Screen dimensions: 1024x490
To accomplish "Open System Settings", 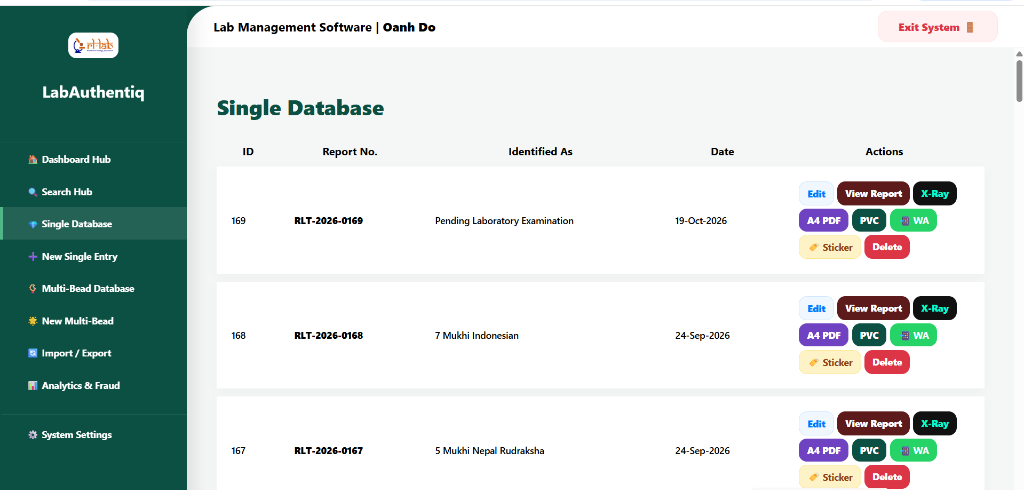I will tap(93, 434).
